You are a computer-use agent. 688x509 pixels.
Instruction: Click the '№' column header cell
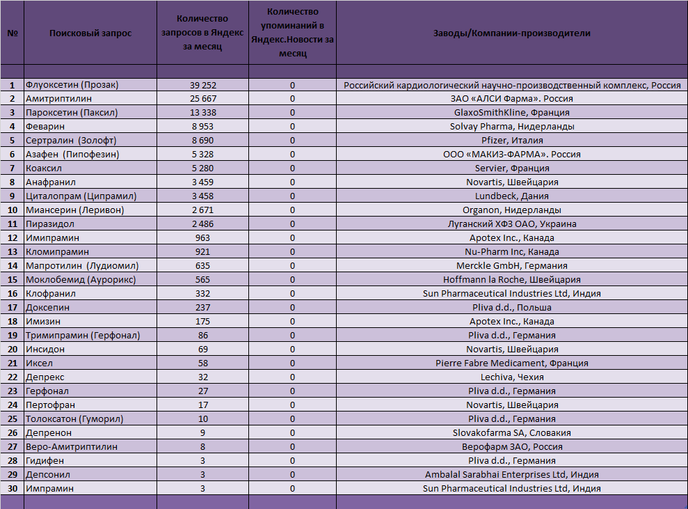tap(12, 33)
